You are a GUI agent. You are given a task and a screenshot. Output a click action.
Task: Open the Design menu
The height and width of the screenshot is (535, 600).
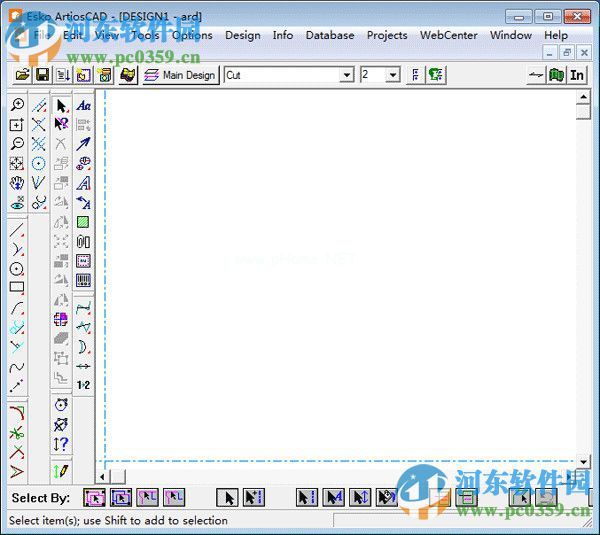pyautogui.click(x=243, y=35)
